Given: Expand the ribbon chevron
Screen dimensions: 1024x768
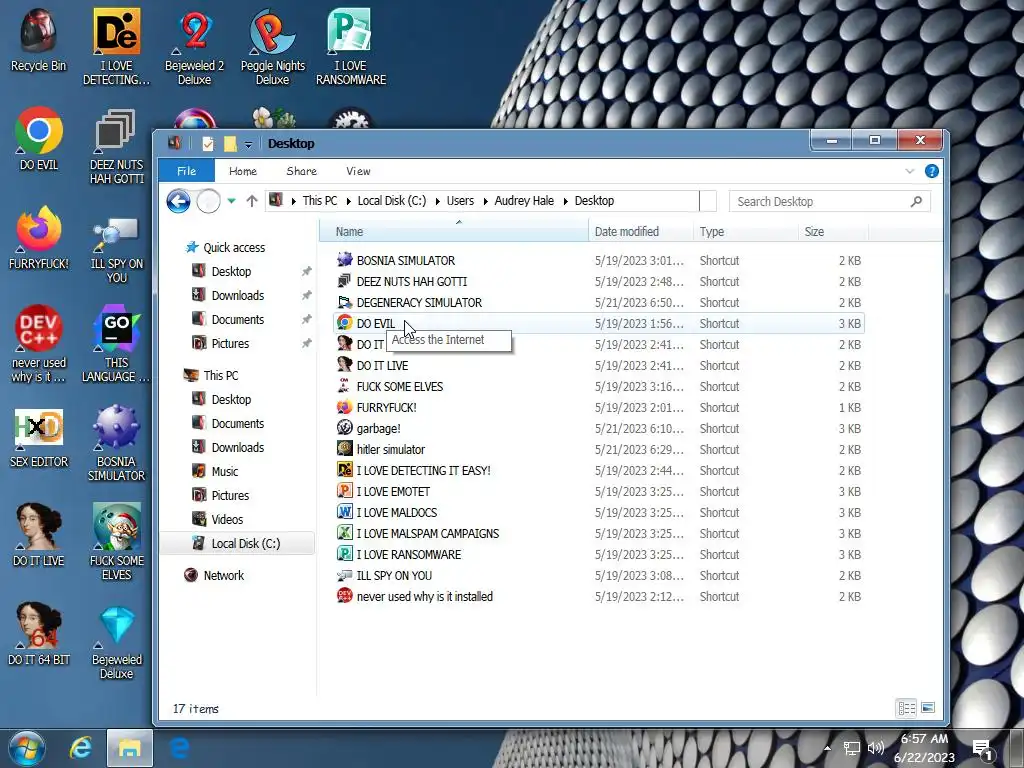Looking at the screenshot, I should click(x=910, y=171).
